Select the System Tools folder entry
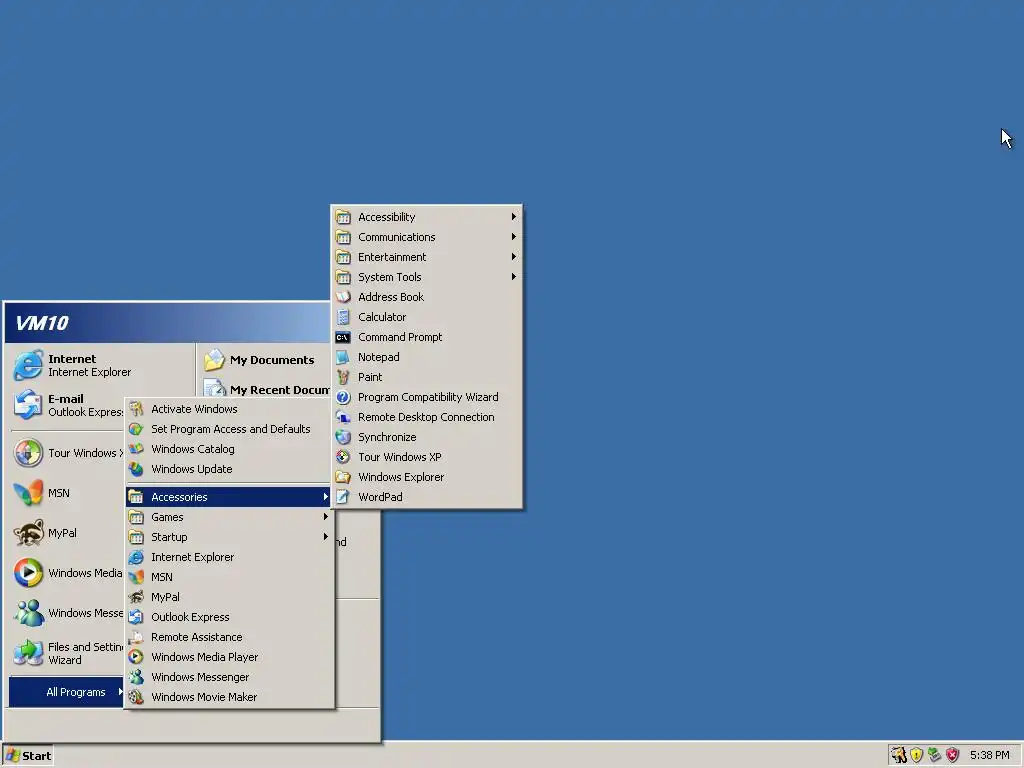 (x=426, y=277)
